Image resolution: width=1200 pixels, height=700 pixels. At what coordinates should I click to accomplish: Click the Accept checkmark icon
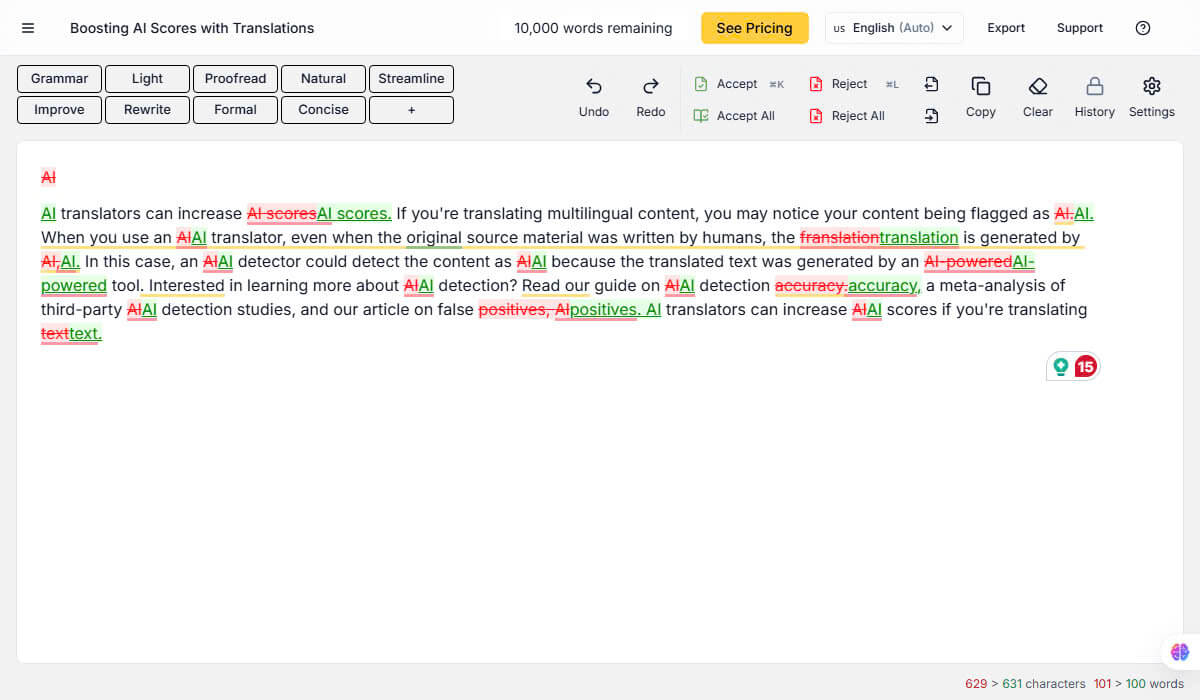[x=701, y=84]
